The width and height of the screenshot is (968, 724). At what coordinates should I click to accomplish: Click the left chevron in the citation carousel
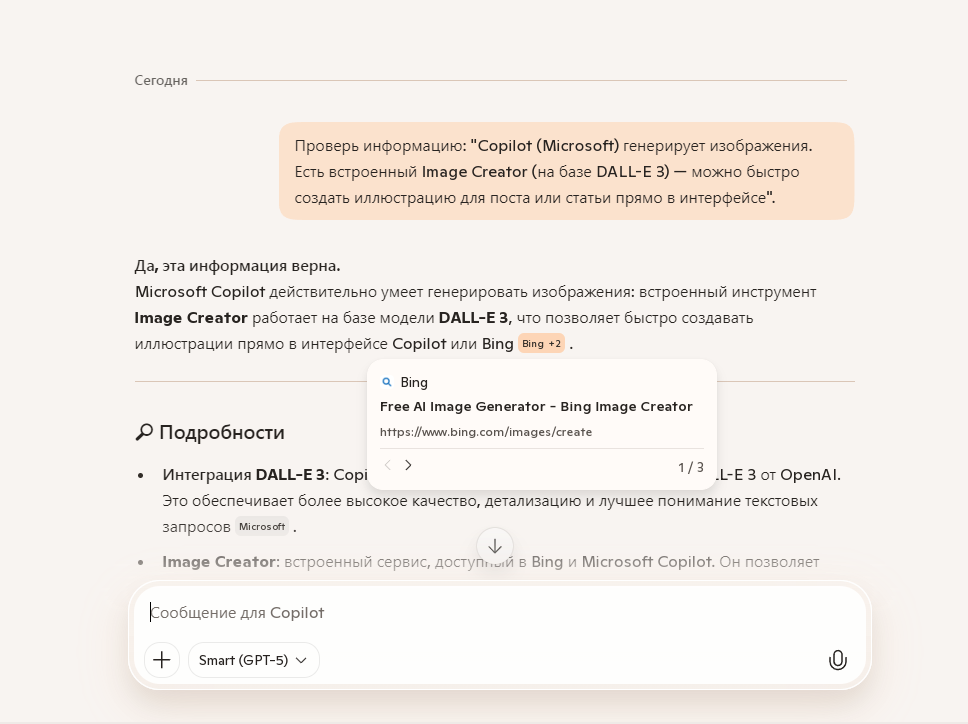click(387, 465)
